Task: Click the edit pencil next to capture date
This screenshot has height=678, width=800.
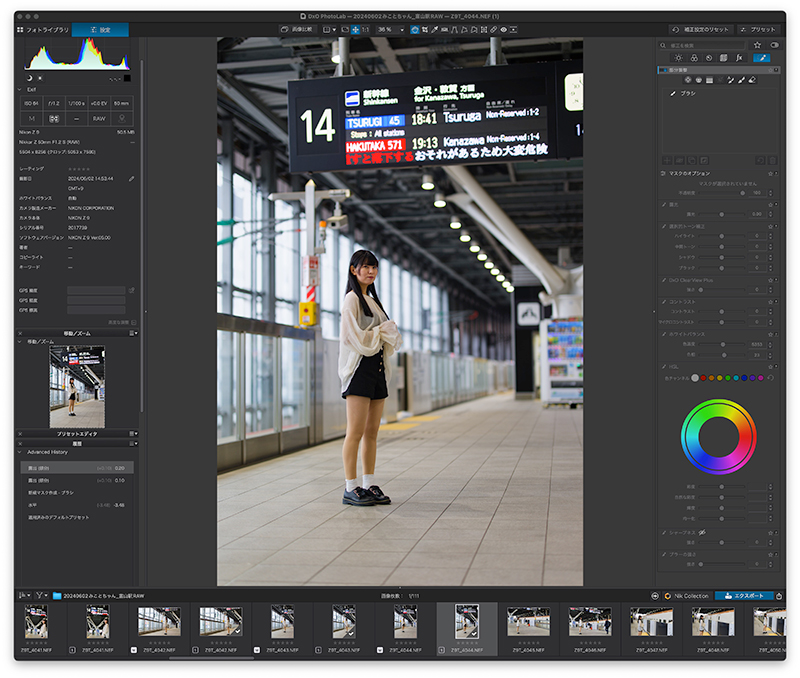Action: 131,179
